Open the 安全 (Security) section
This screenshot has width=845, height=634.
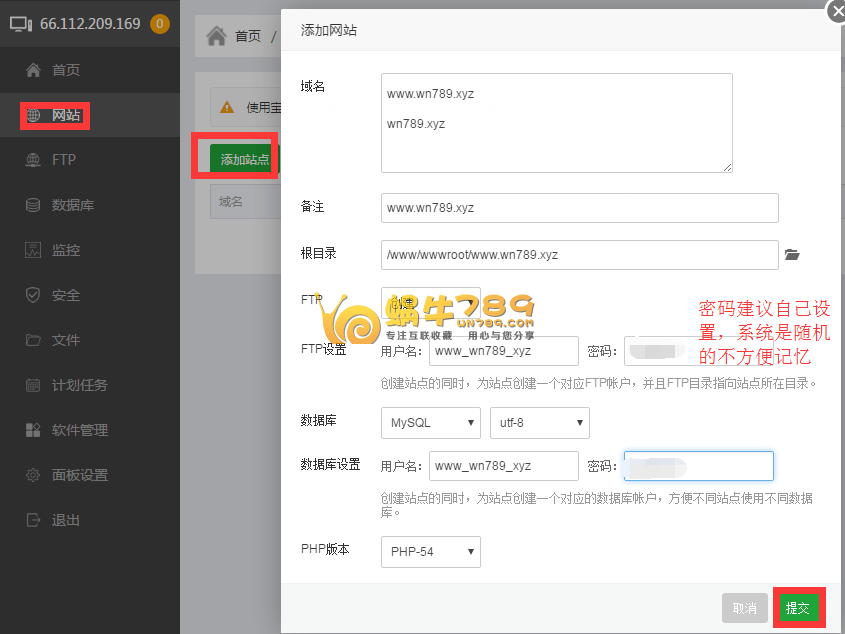59,295
